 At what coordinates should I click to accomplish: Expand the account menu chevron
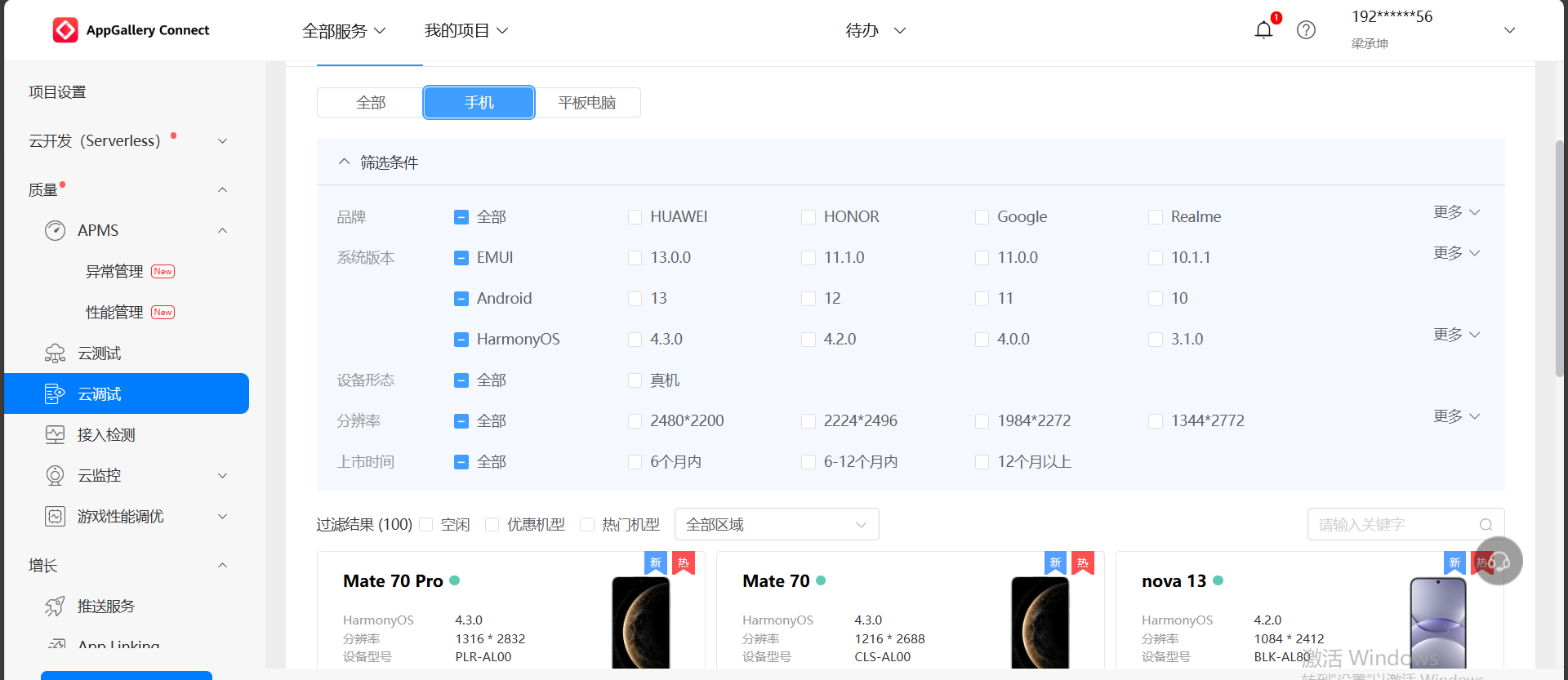[x=1509, y=30]
